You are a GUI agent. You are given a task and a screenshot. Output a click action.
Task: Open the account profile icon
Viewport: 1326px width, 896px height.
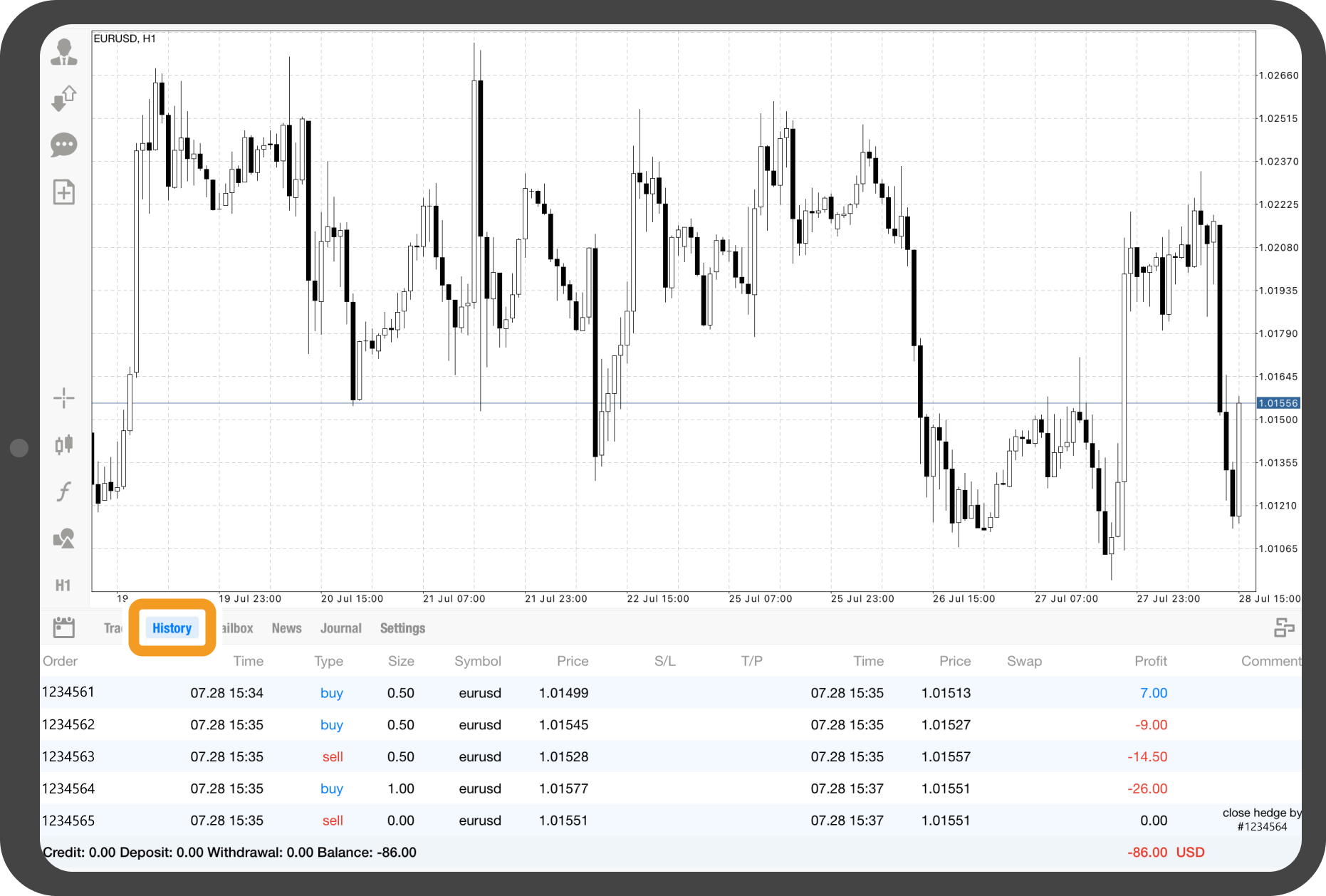[x=64, y=53]
